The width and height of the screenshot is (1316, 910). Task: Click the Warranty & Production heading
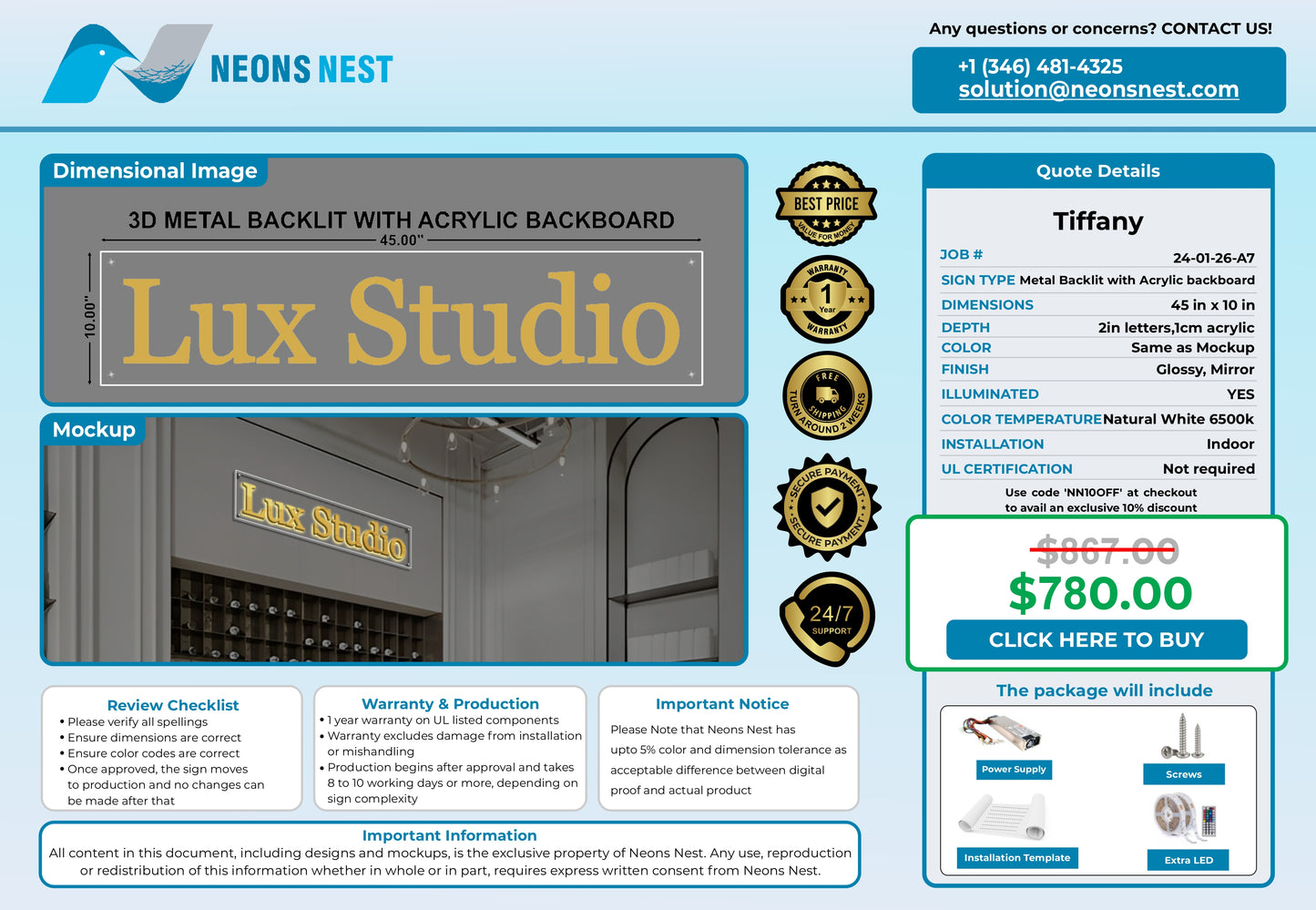[450, 704]
